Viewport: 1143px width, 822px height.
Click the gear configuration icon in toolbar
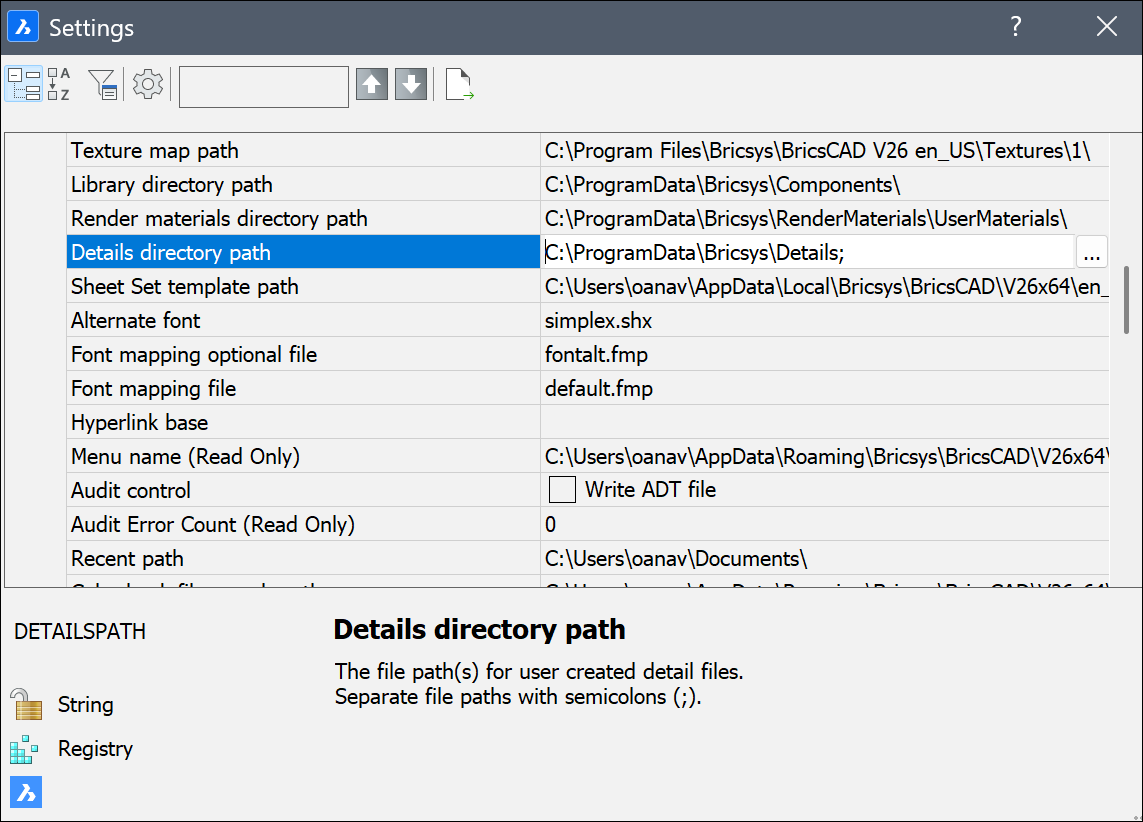[x=148, y=85]
